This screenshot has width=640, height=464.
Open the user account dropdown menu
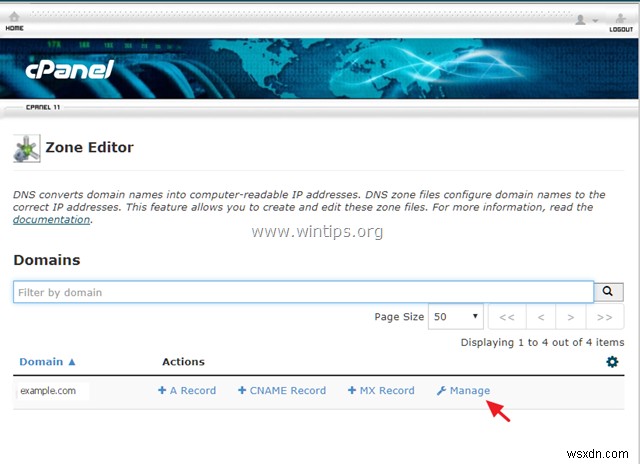pyautogui.click(x=584, y=19)
